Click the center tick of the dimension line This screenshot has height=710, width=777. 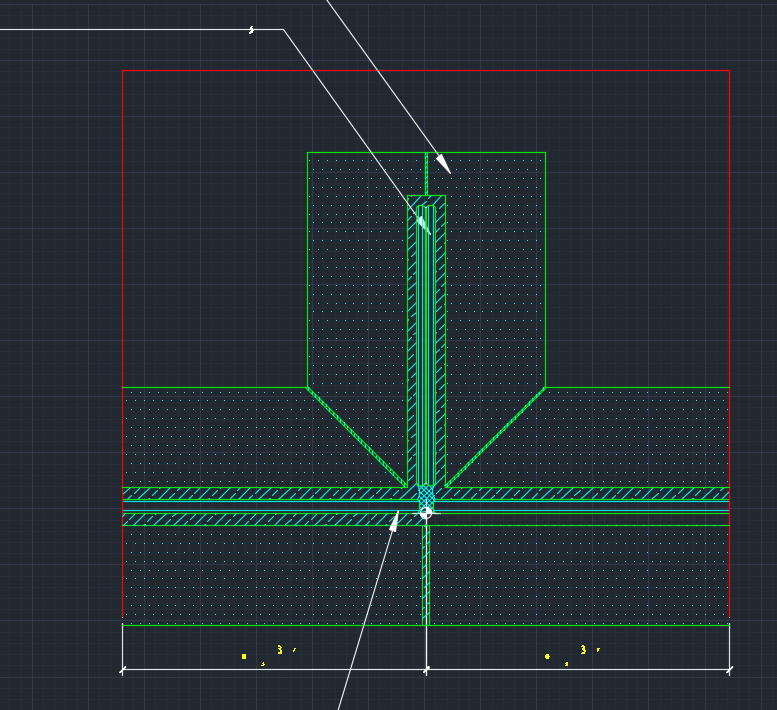(426, 670)
